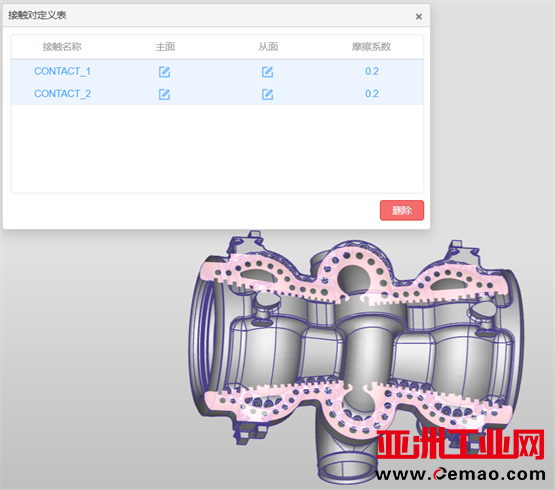Click the 0.2 friction value for CONTACT_2

372,93
